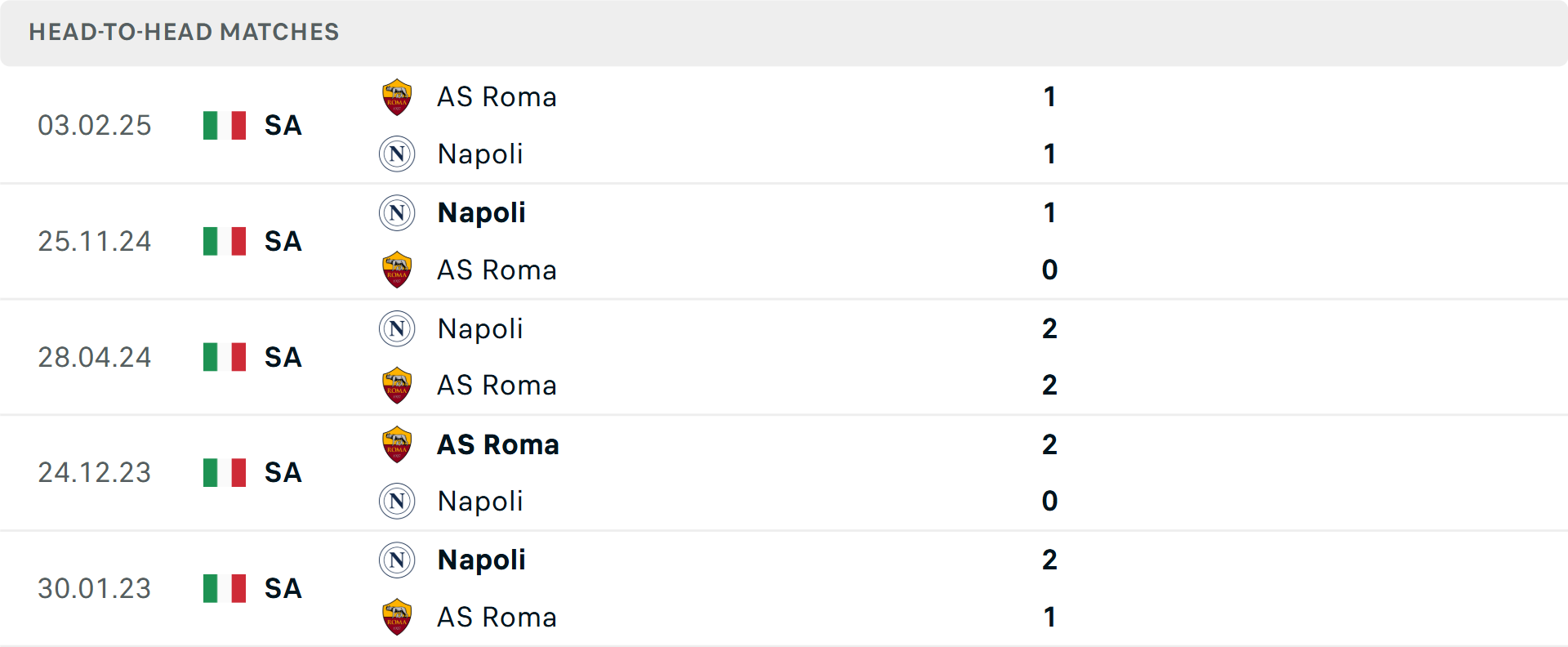The image size is (1568, 647).
Task: Click Napoli score 2 on 30.01.23
Action: 1049,560
